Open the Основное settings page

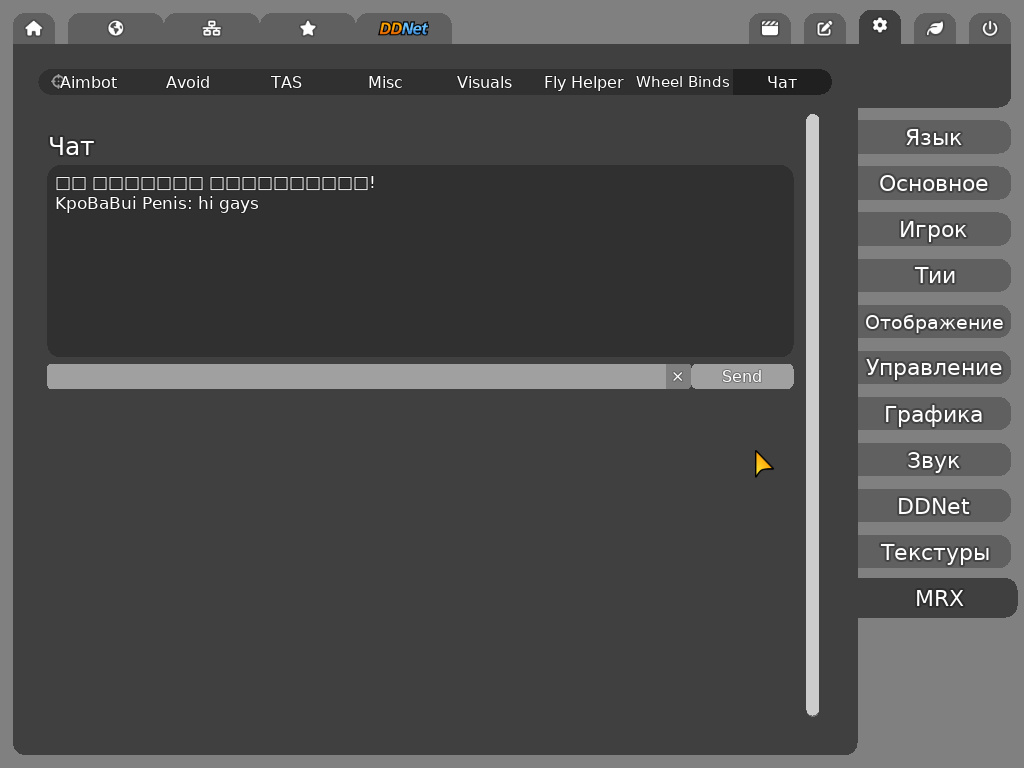coord(934,184)
